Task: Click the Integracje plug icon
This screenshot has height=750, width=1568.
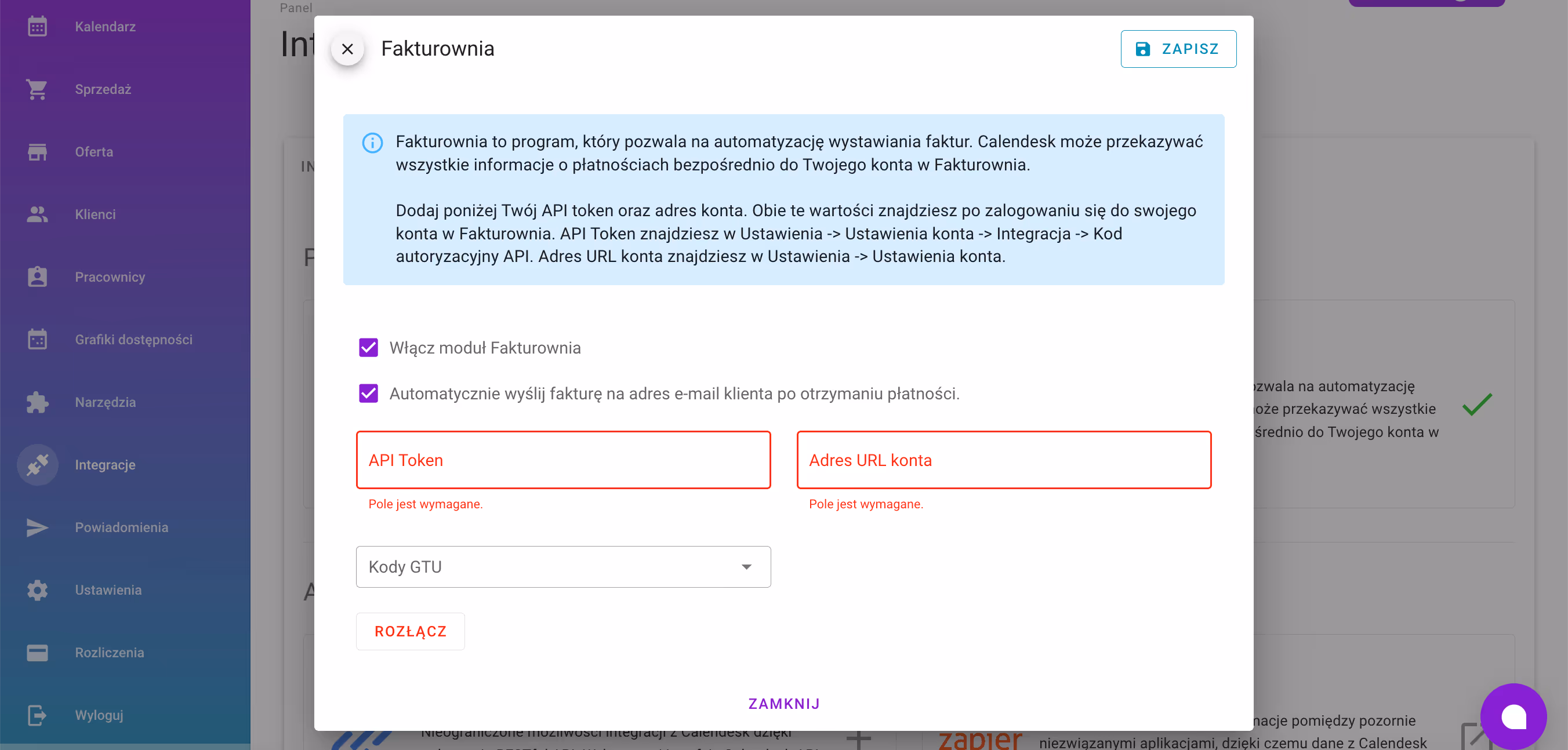Action: [37, 465]
